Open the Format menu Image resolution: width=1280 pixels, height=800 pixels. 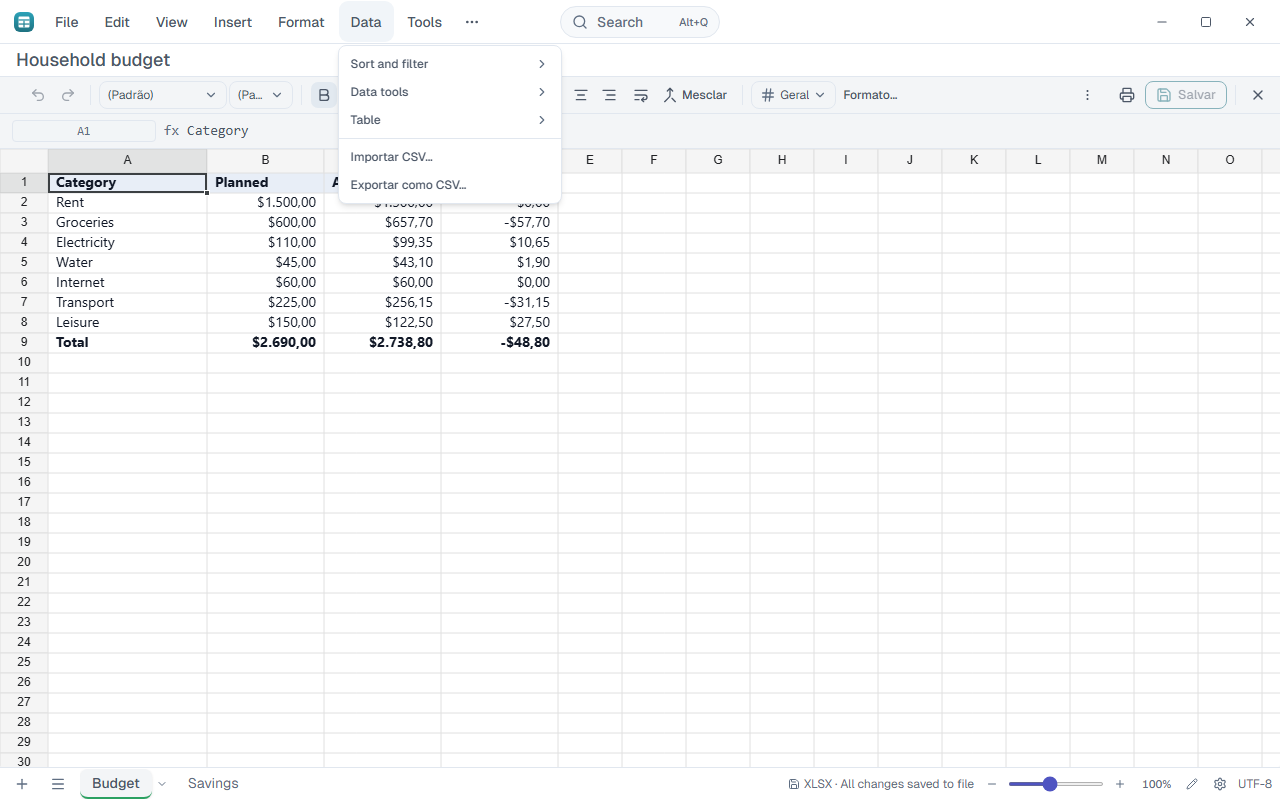[x=301, y=22]
